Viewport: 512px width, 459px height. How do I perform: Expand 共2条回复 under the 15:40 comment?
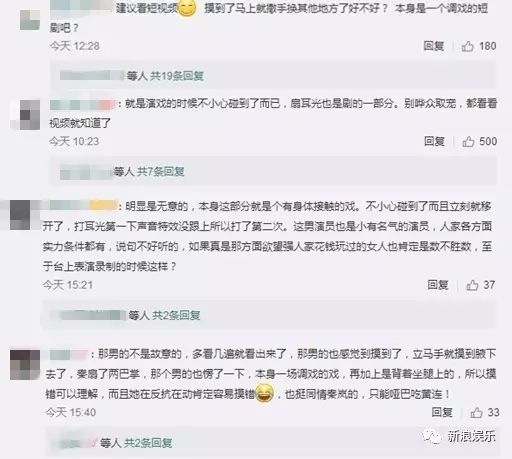point(148,443)
